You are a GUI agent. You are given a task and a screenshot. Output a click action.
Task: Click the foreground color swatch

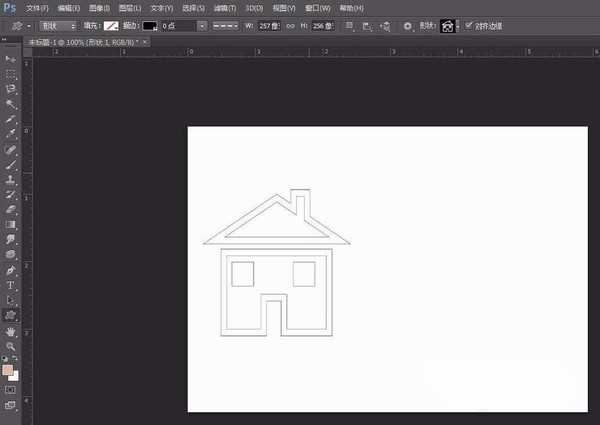pos(8,369)
